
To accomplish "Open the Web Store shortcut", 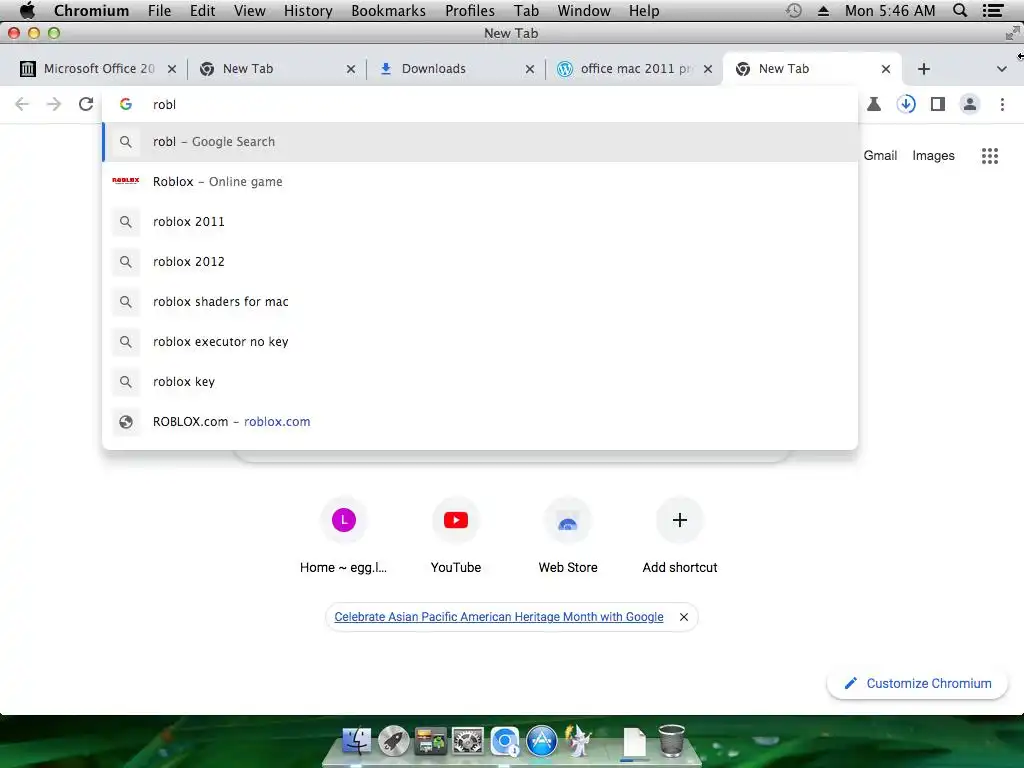I will (x=568, y=537).
